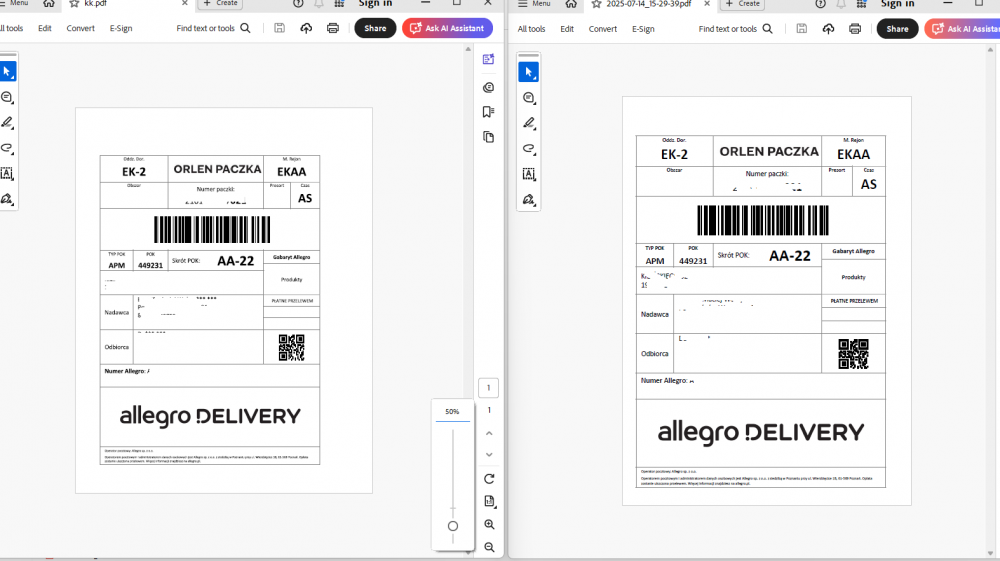This screenshot has width=1000, height=561.
Task: Click the 50% zoom value field
Action: [452, 412]
